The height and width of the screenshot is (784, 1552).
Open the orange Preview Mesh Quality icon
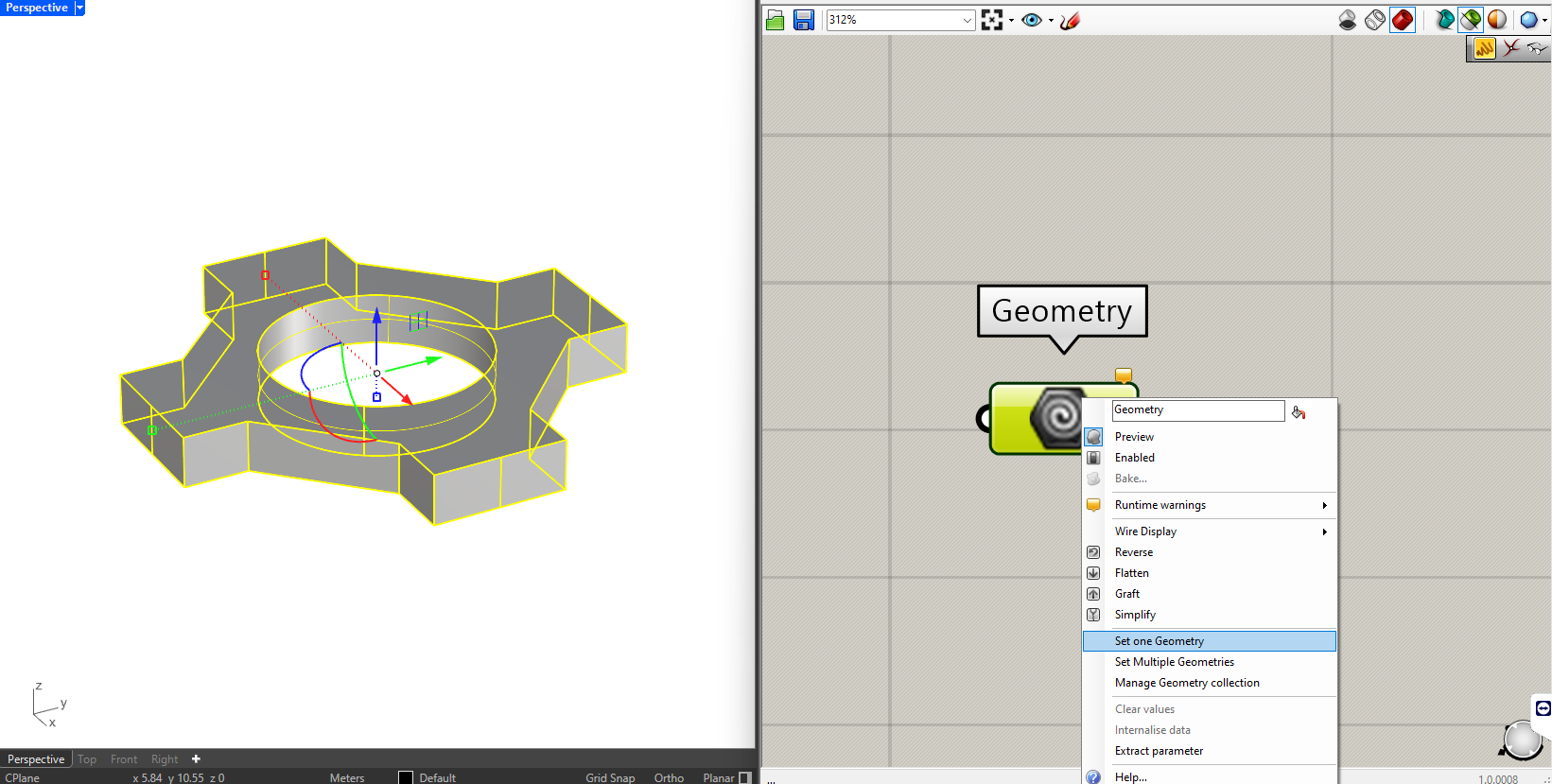click(1497, 20)
